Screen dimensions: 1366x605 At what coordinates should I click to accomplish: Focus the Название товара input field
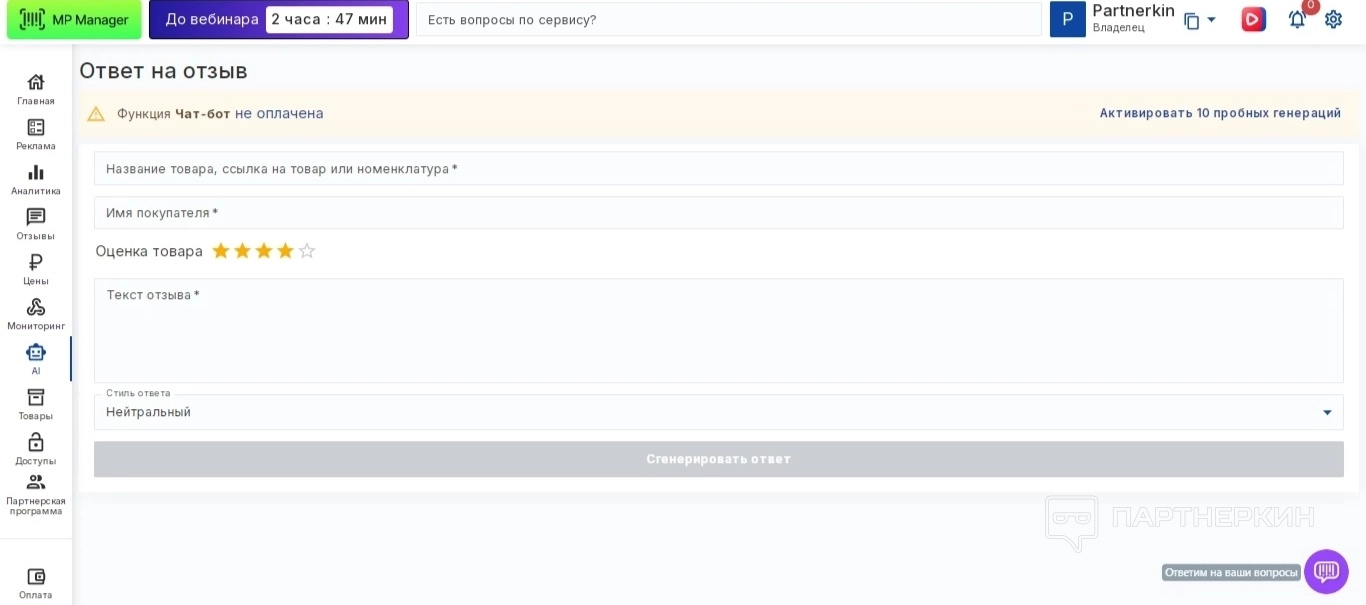click(719, 168)
